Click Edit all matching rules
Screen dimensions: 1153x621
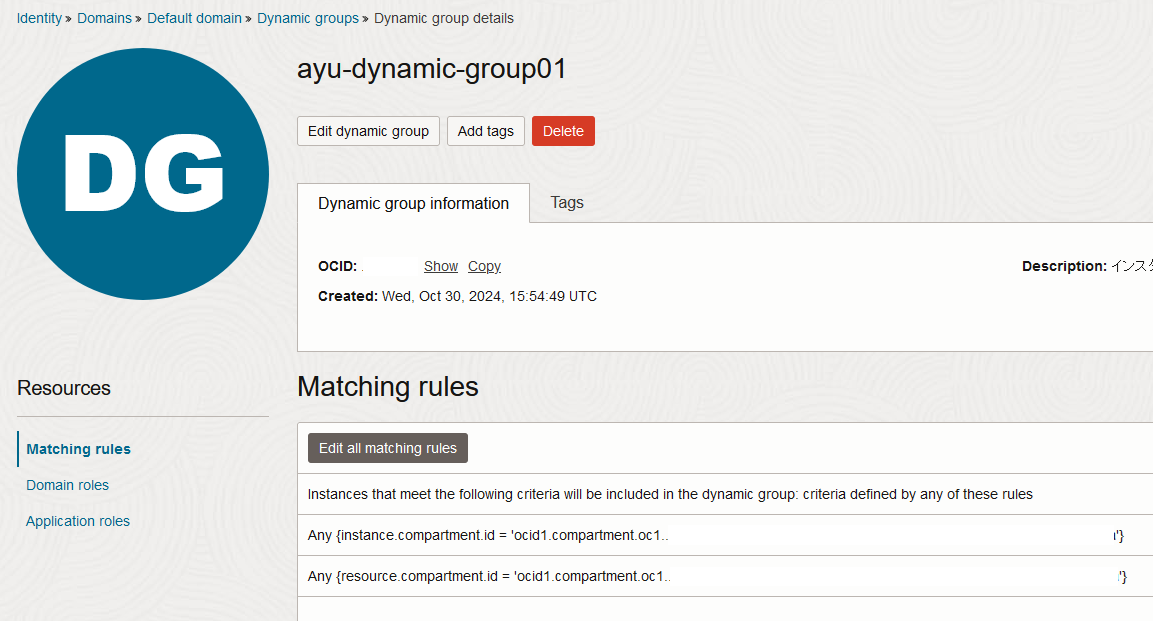point(387,447)
